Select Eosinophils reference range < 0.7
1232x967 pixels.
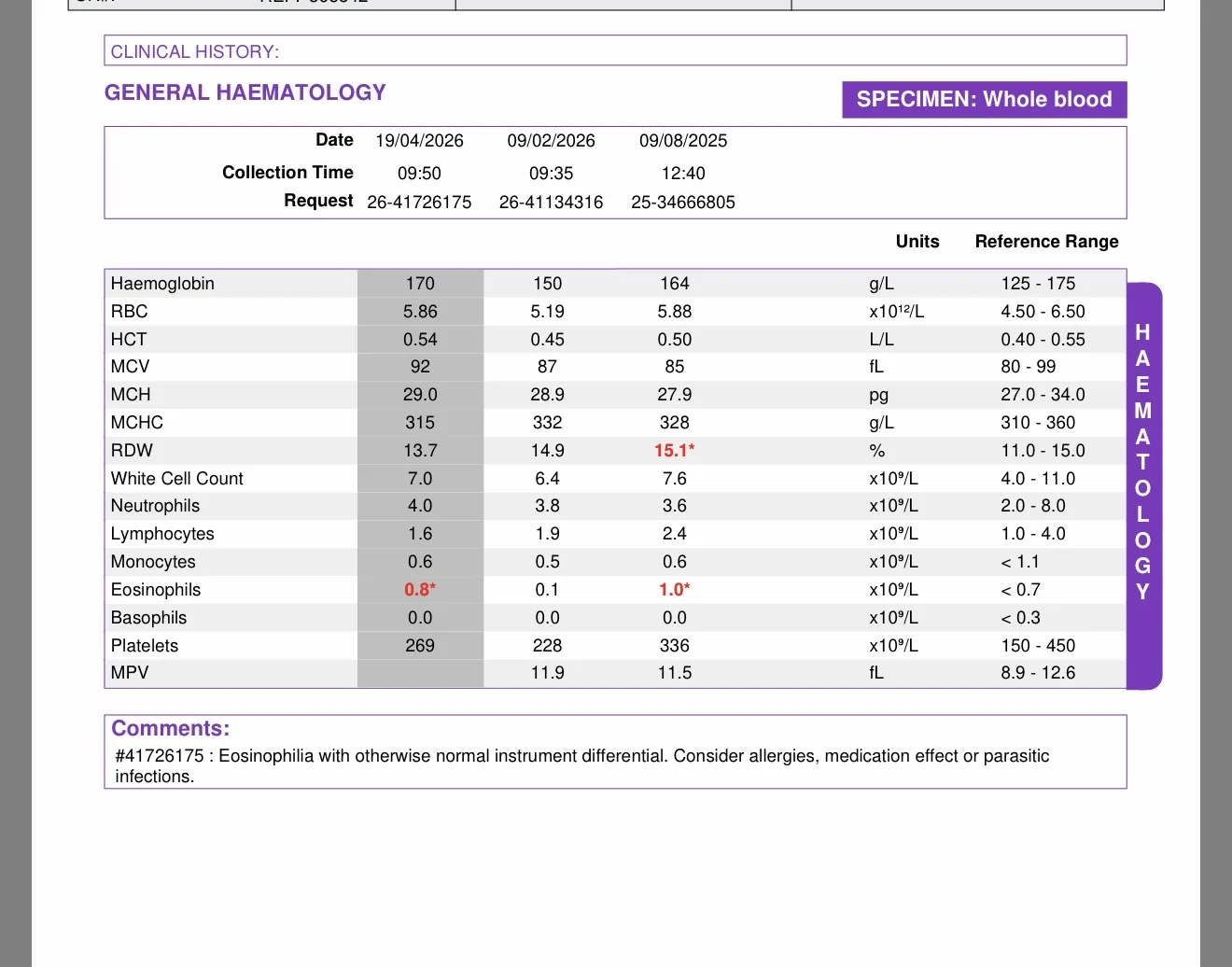coord(1021,590)
